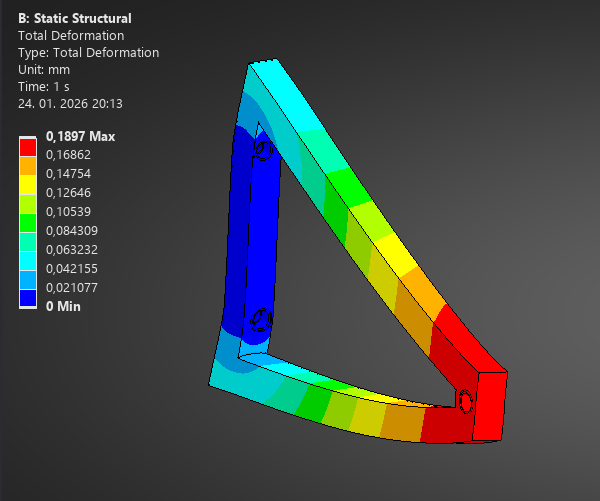Select the hole at the red bracket tip

point(464,401)
